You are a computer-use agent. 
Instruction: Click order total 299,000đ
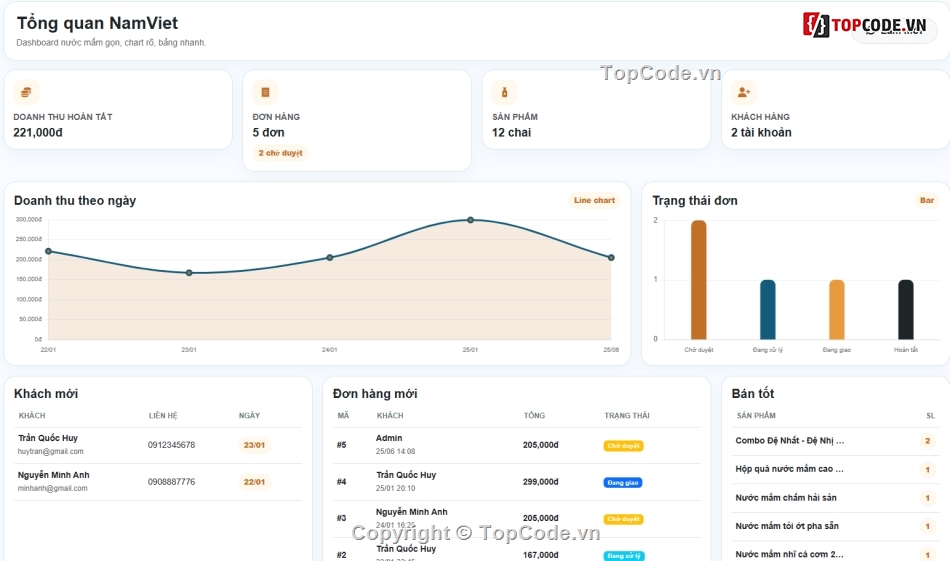[540, 482]
